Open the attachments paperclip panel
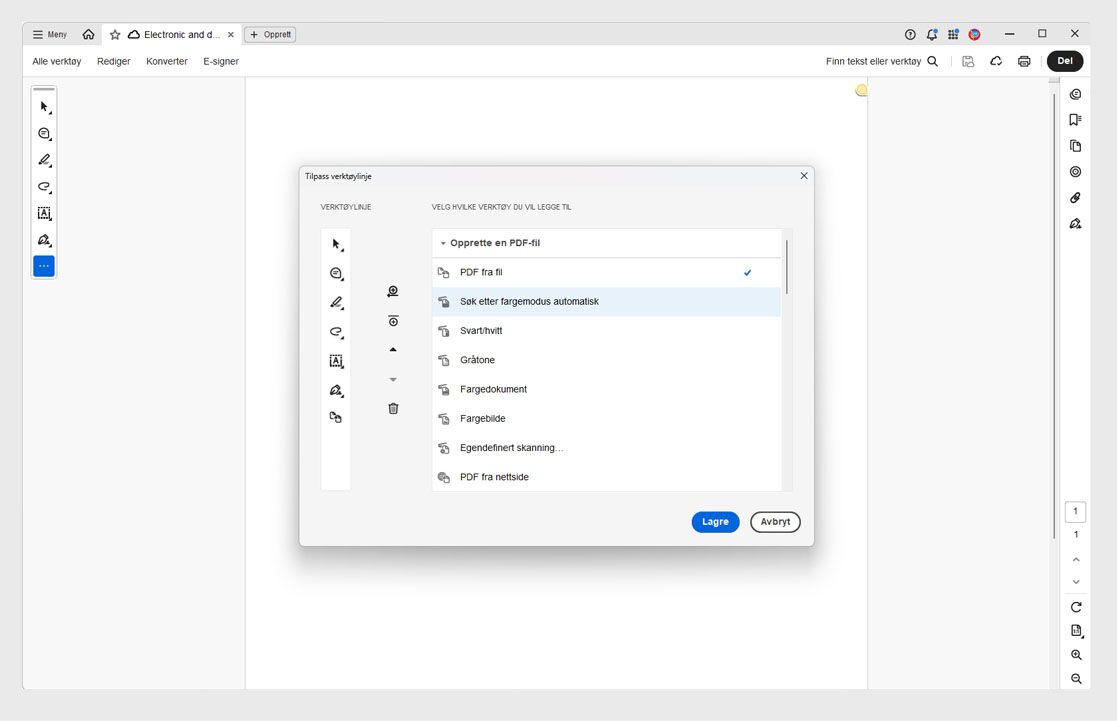 [x=1076, y=198]
